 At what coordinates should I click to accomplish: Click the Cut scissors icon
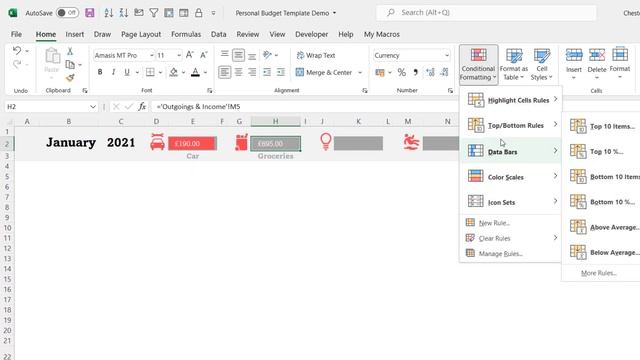(70, 51)
